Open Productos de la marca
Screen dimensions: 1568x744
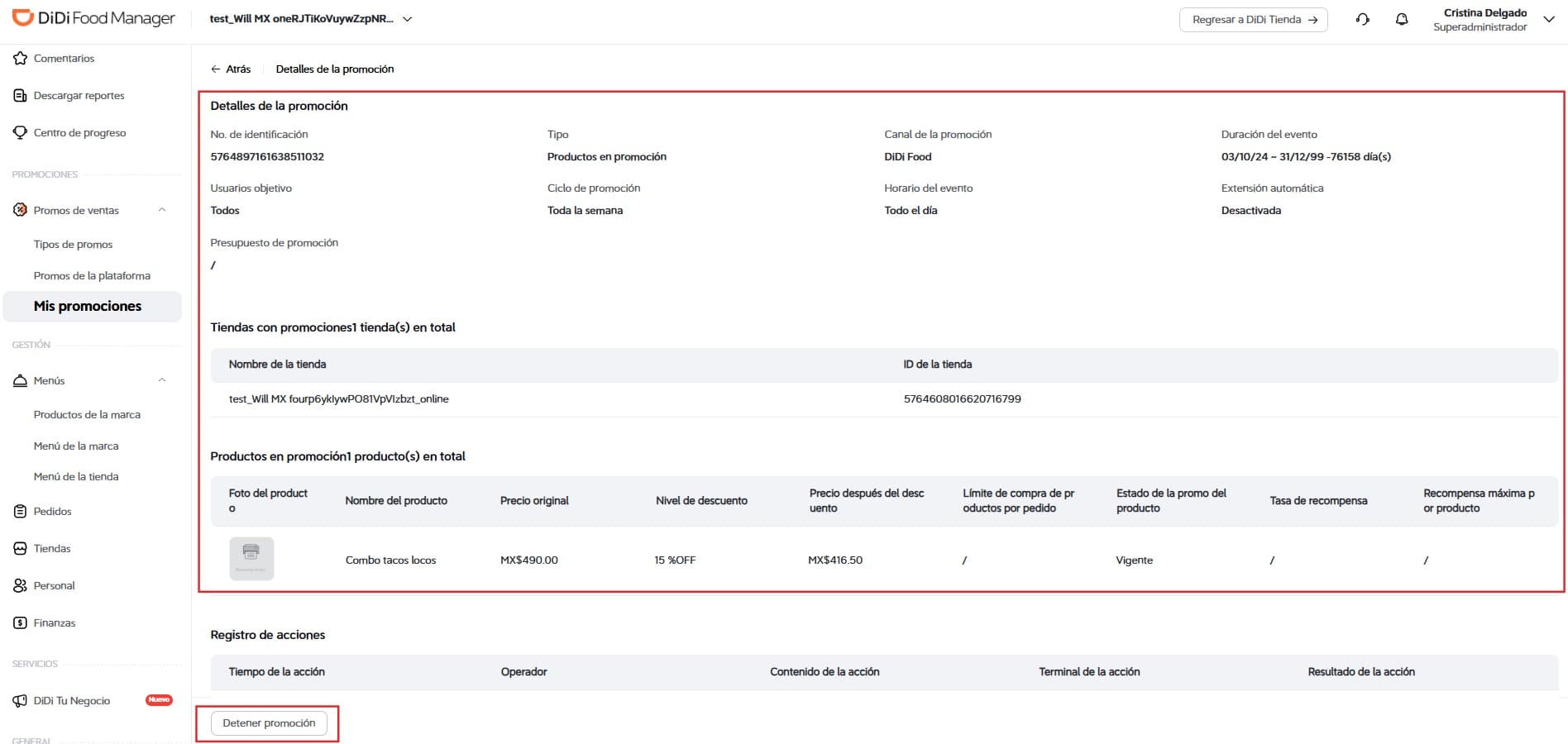click(87, 414)
